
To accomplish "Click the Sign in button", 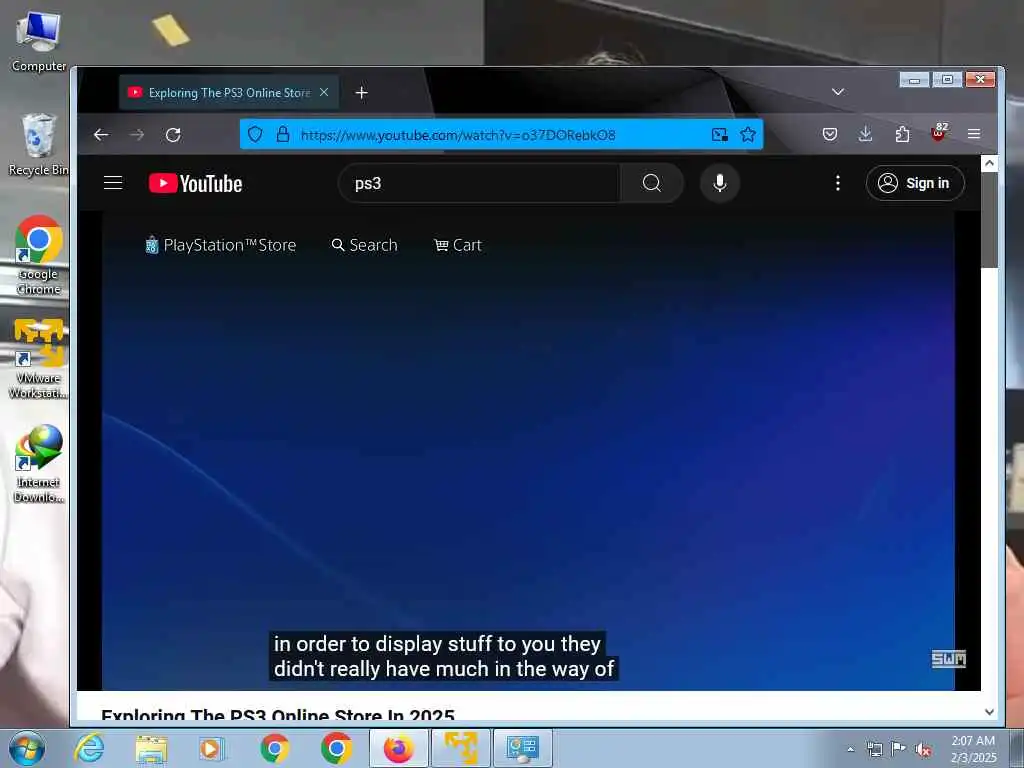I will tap(915, 183).
